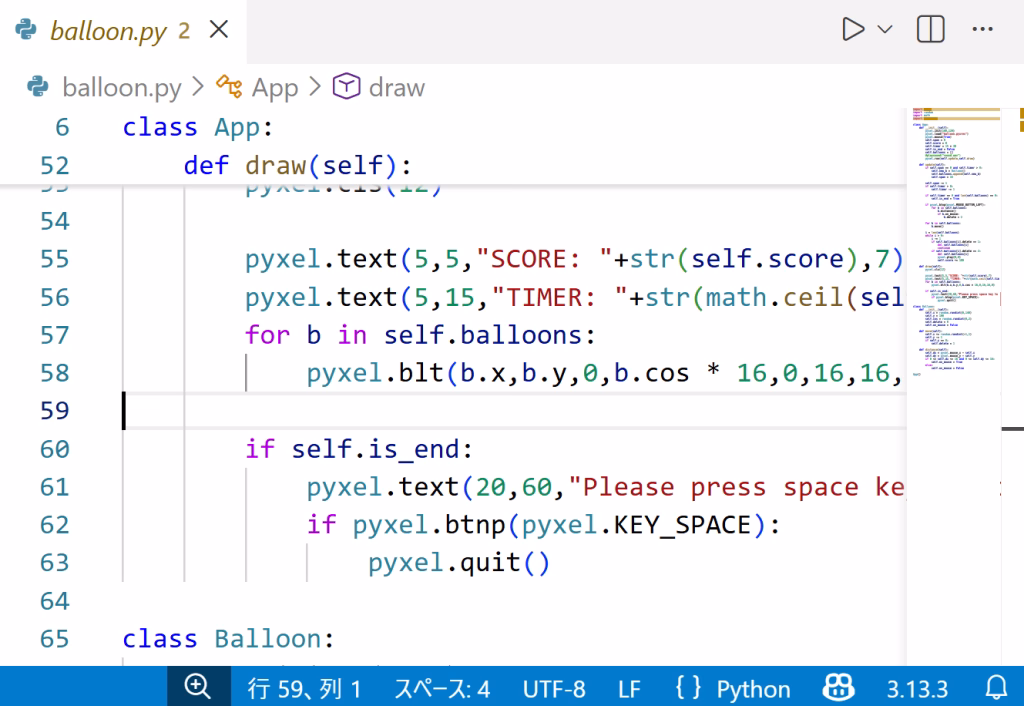Select Python language mode in status bar
Screen dimensions: 1024x706
[x=752, y=688]
